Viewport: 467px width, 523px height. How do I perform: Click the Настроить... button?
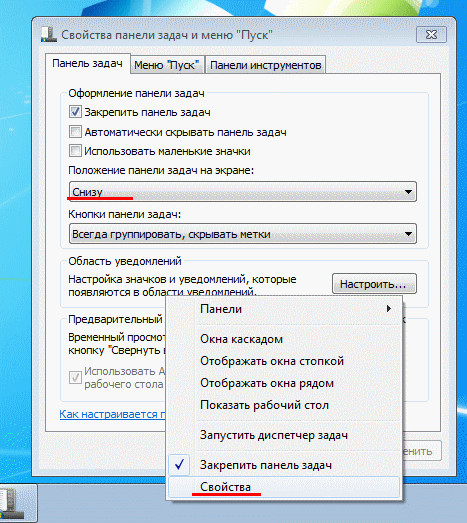374,284
